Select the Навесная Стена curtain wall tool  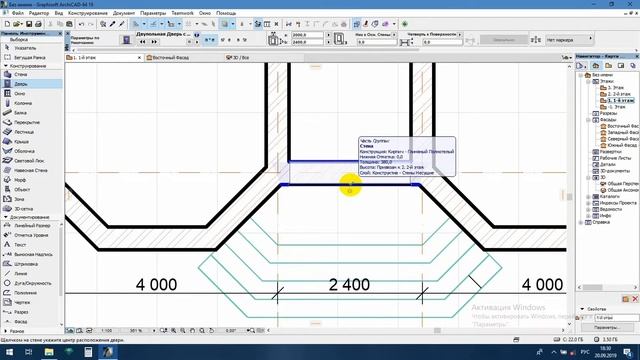31,170
